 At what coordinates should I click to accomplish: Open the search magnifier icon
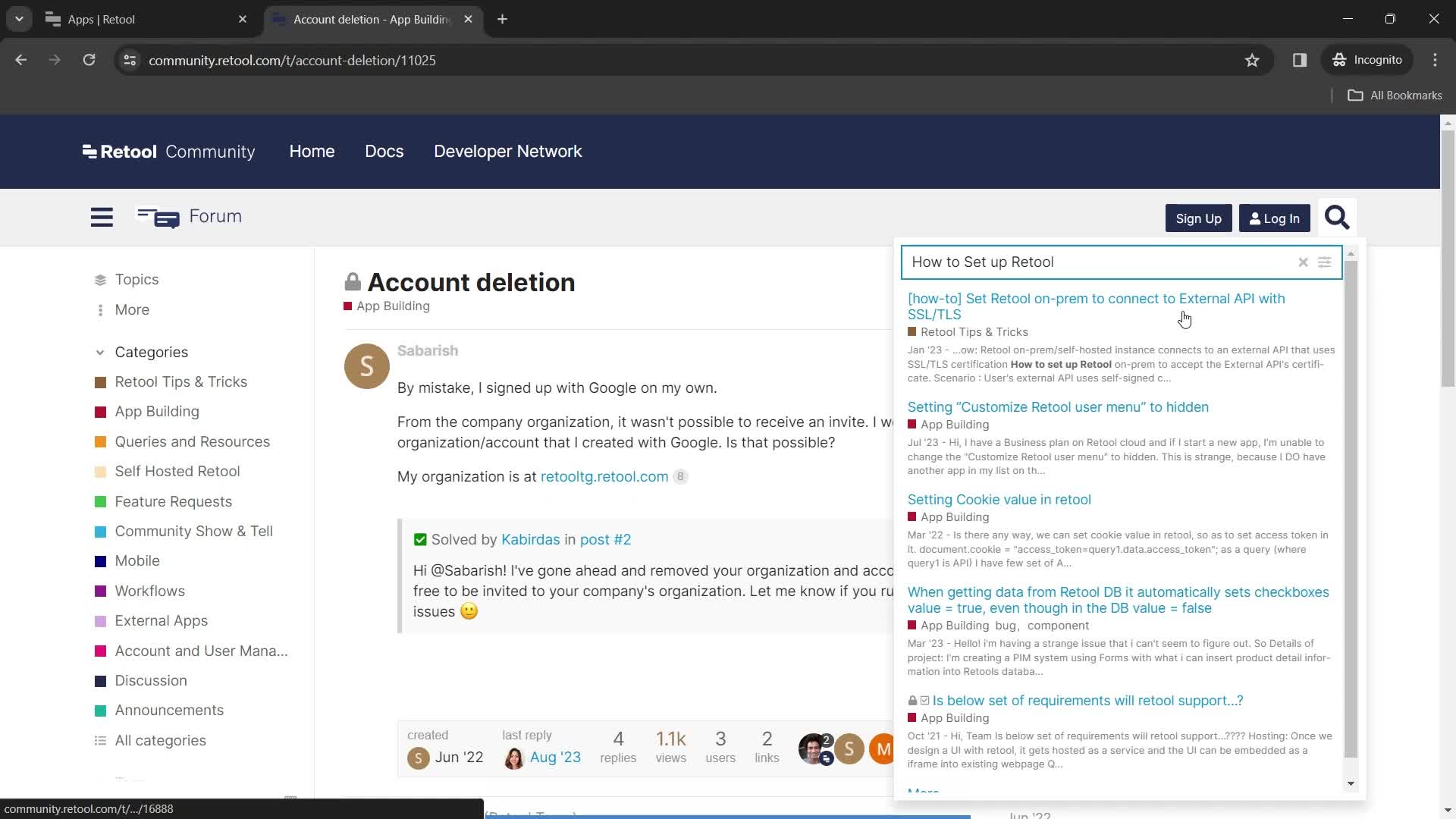point(1336,218)
